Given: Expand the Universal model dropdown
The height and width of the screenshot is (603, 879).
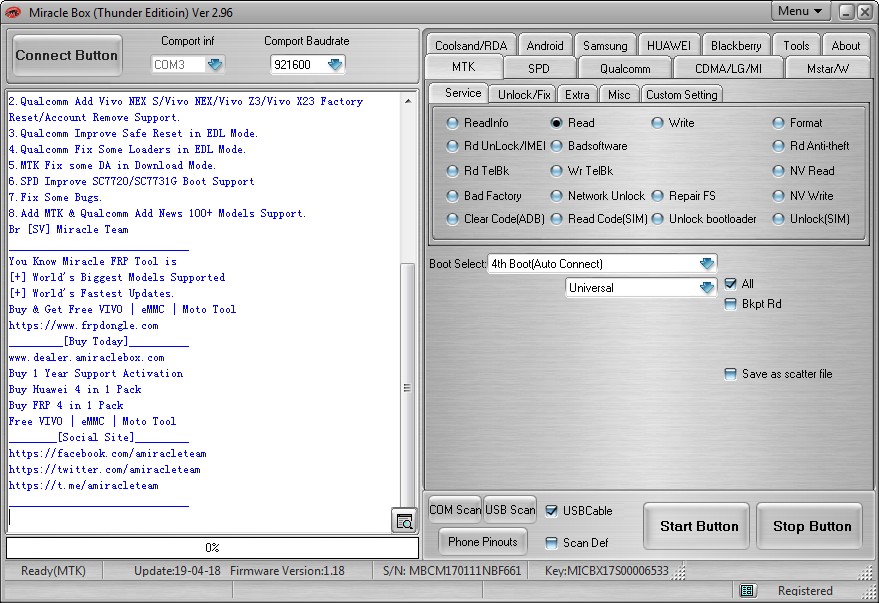Looking at the screenshot, I should (x=707, y=287).
